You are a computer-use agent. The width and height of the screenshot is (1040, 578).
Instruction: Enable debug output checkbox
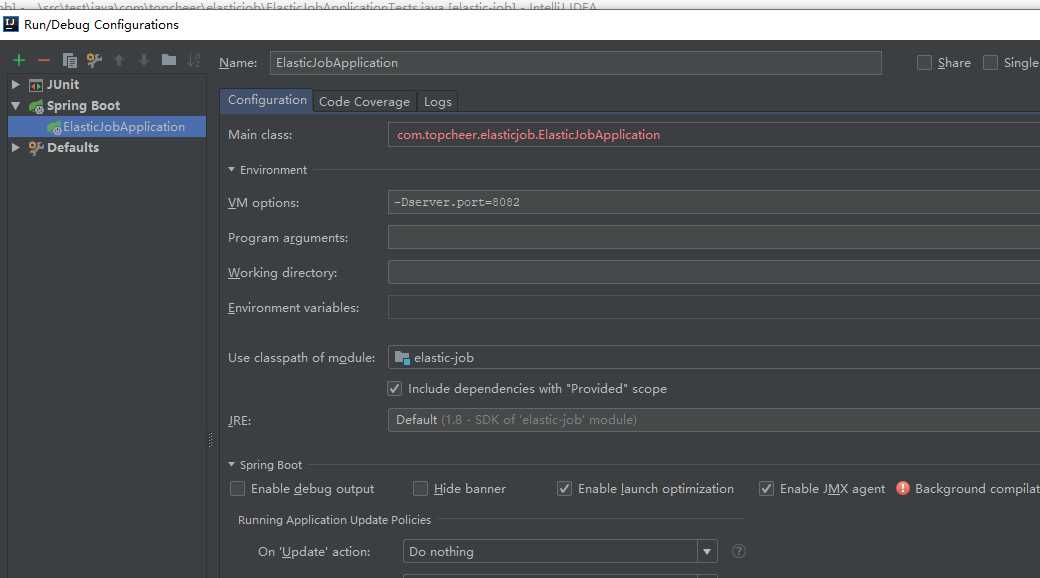[237, 489]
